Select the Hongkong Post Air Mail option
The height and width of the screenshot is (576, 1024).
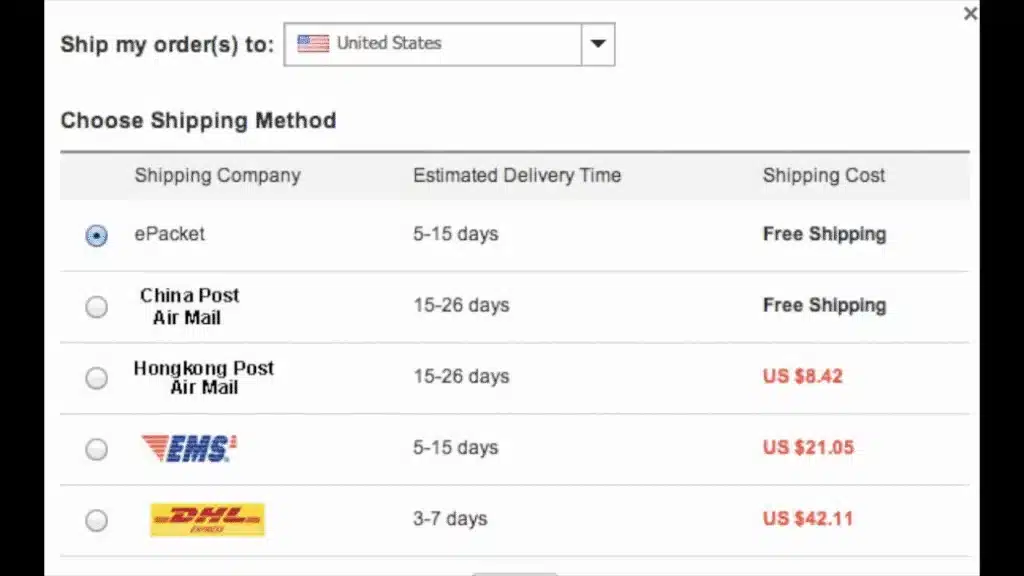coord(96,378)
